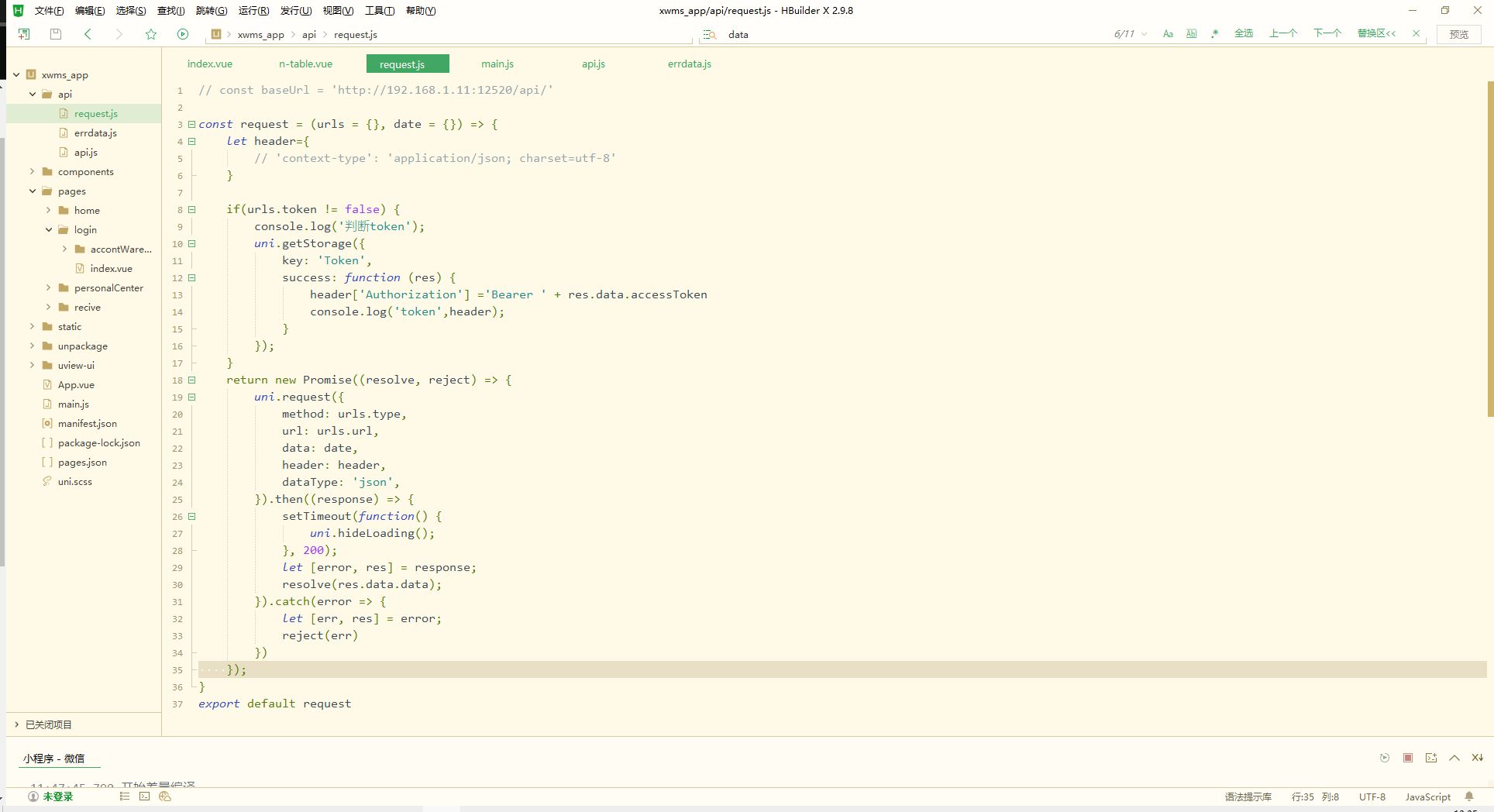
Task: Expand the components folder
Action: (32, 171)
